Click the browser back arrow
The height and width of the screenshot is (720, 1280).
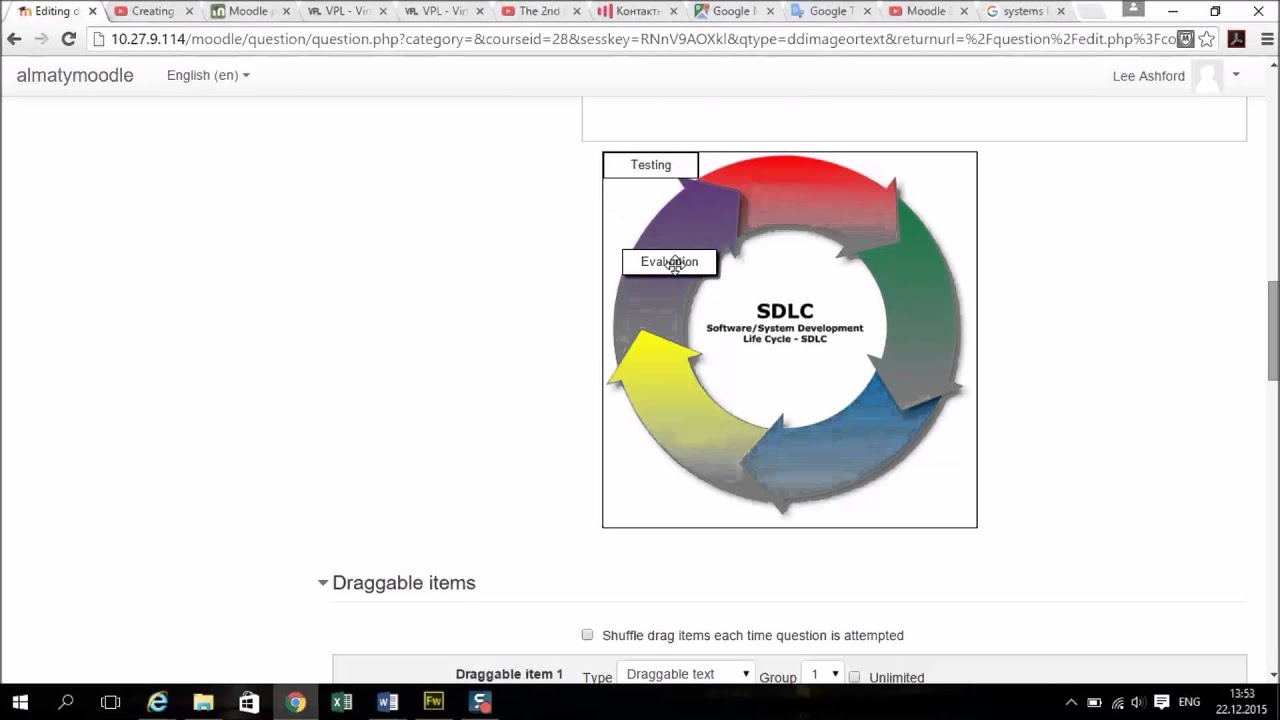(14, 39)
